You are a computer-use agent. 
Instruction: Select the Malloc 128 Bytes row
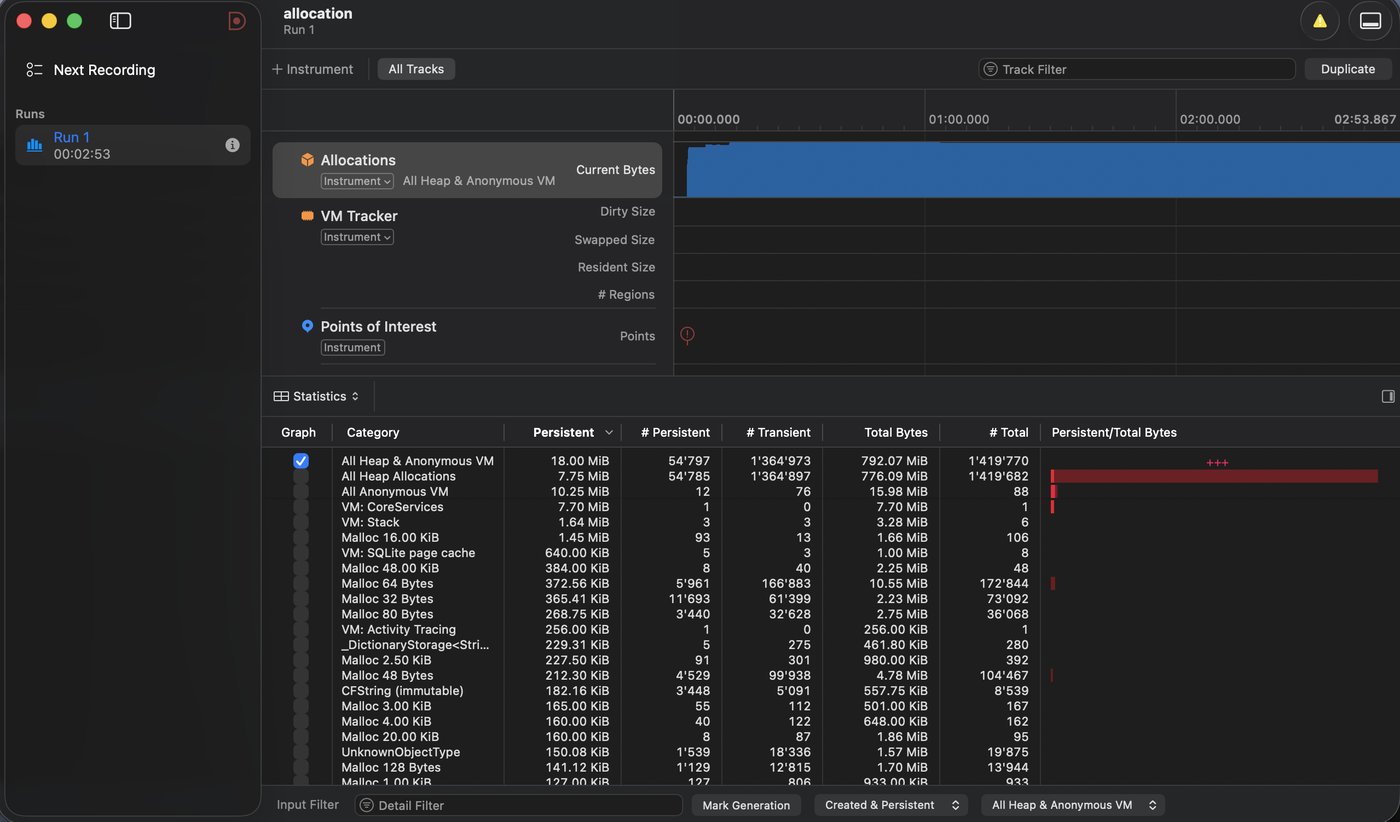(830, 767)
